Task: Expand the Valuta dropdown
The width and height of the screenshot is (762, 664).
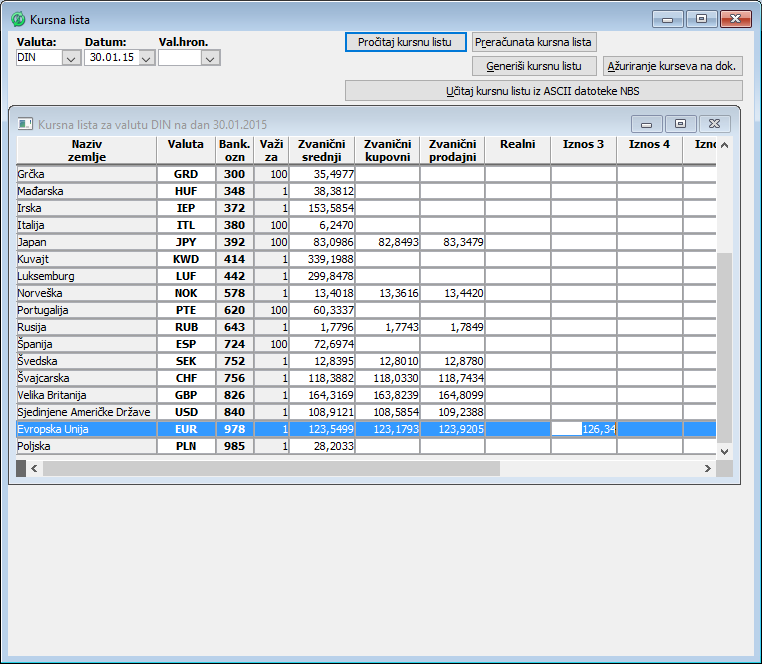Action: click(x=71, y=58)
